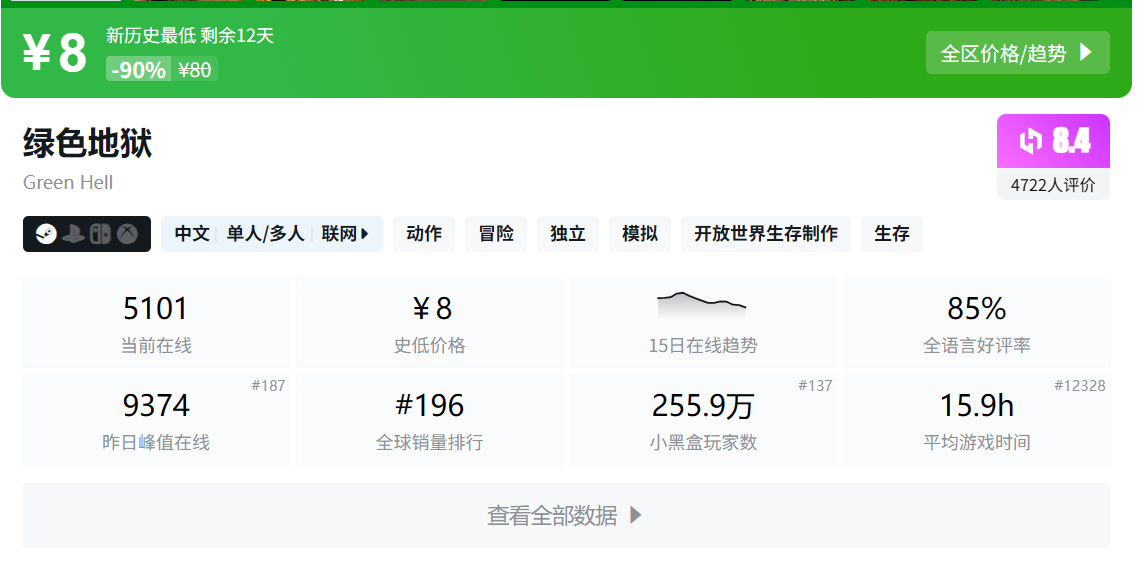Click the -90% discount label
The width and height of the screenshot is (1144, 571).
[139, 70]
